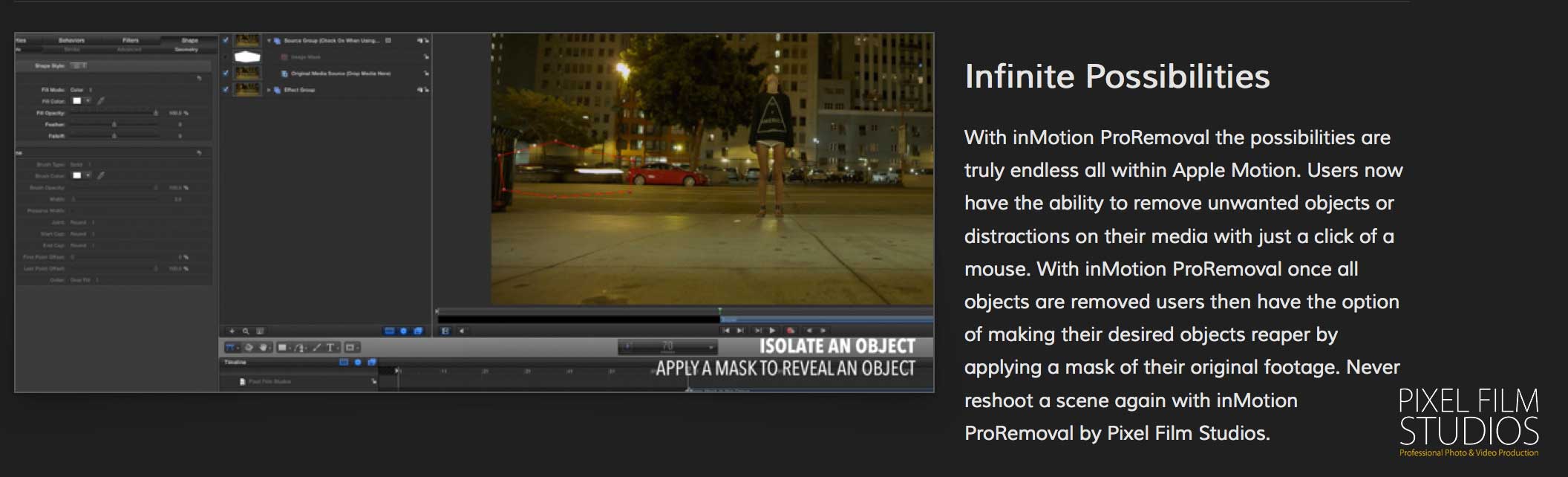Pick Fill Color with the eyedropper
This screenshot has height=477, width=1568.
pos(102,100)
